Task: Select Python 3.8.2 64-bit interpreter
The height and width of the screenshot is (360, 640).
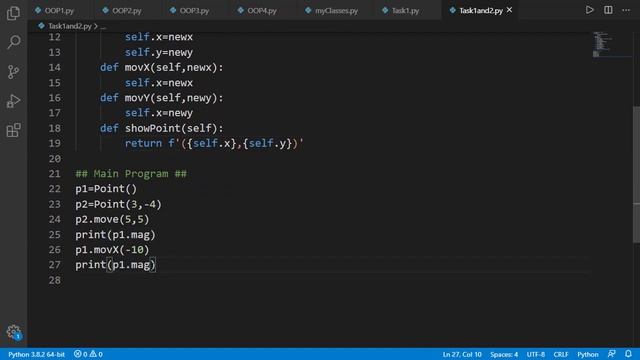Action: [x=36, y=354]
